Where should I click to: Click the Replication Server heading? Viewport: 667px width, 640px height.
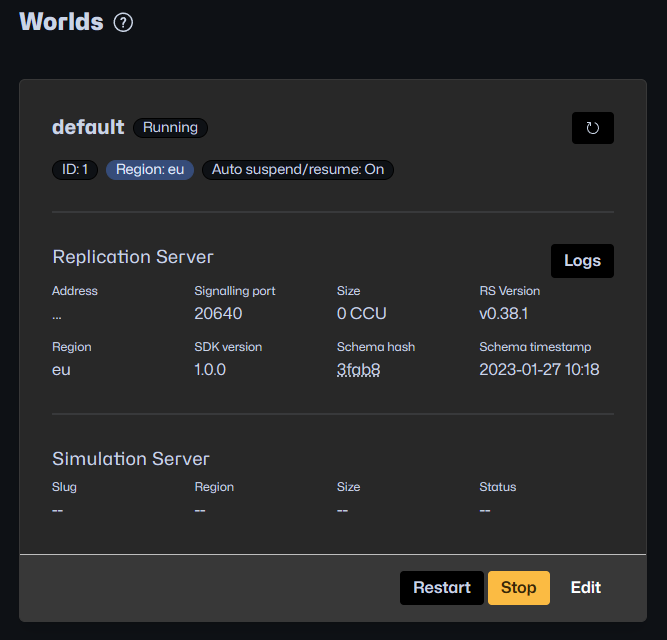[x=133, y=257]
